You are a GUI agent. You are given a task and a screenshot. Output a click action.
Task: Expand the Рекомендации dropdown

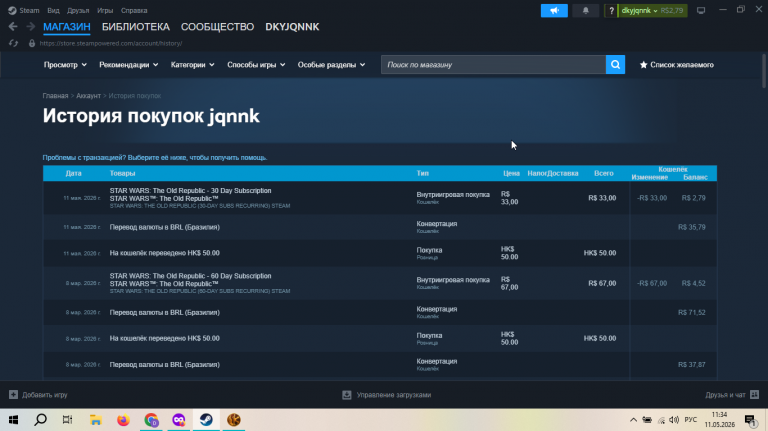click(128, 65)
